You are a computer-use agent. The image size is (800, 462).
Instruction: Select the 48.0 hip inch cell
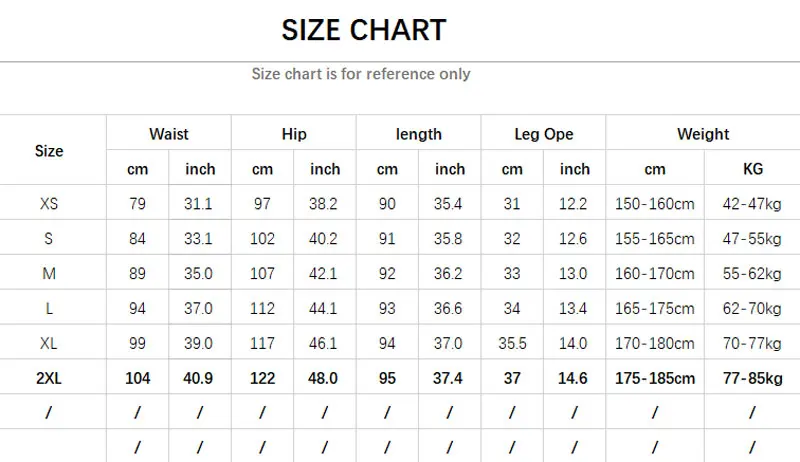pyautogui.click(x=325, y=379)
